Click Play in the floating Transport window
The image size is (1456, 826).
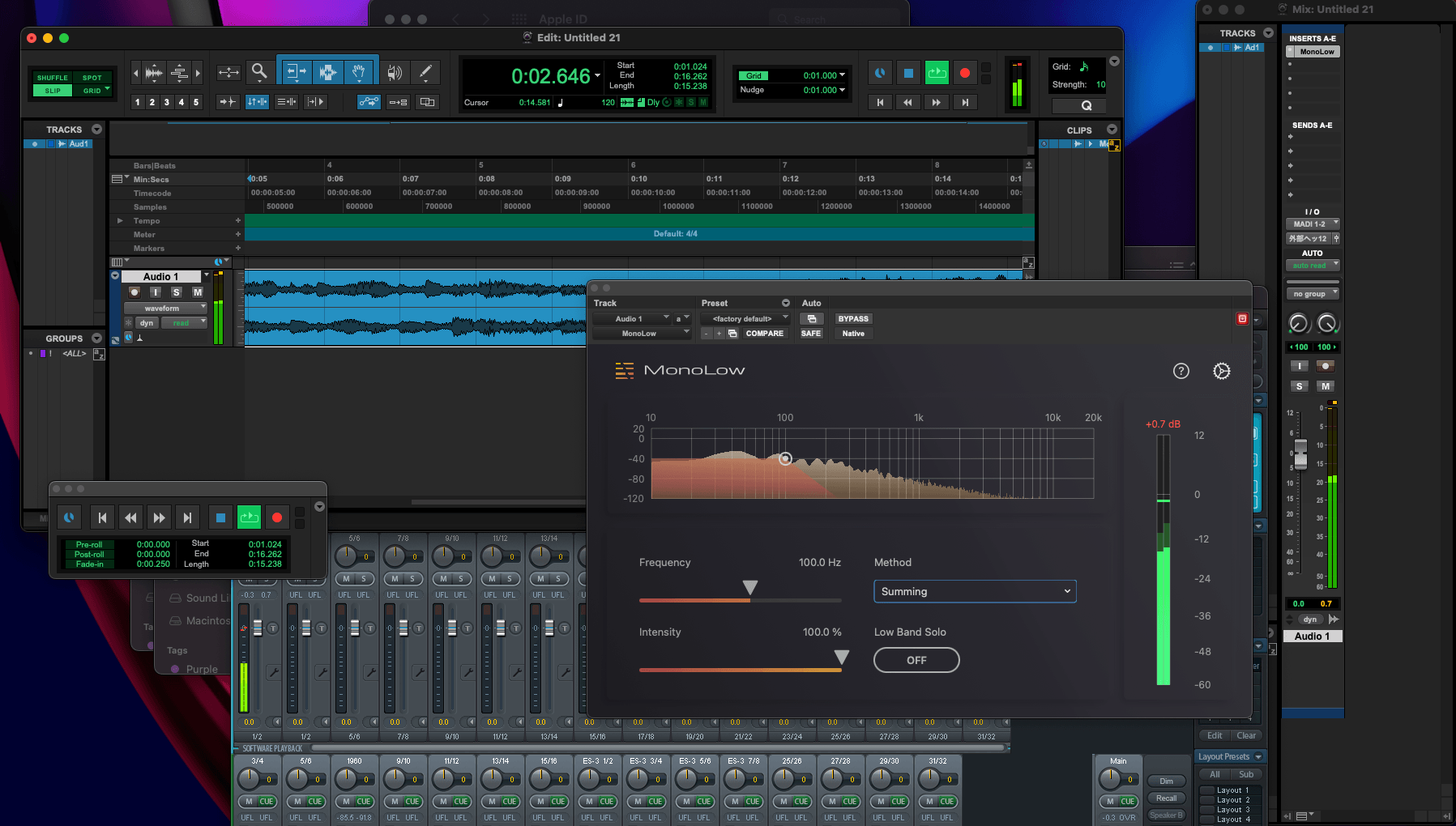(x=249, y=517)
